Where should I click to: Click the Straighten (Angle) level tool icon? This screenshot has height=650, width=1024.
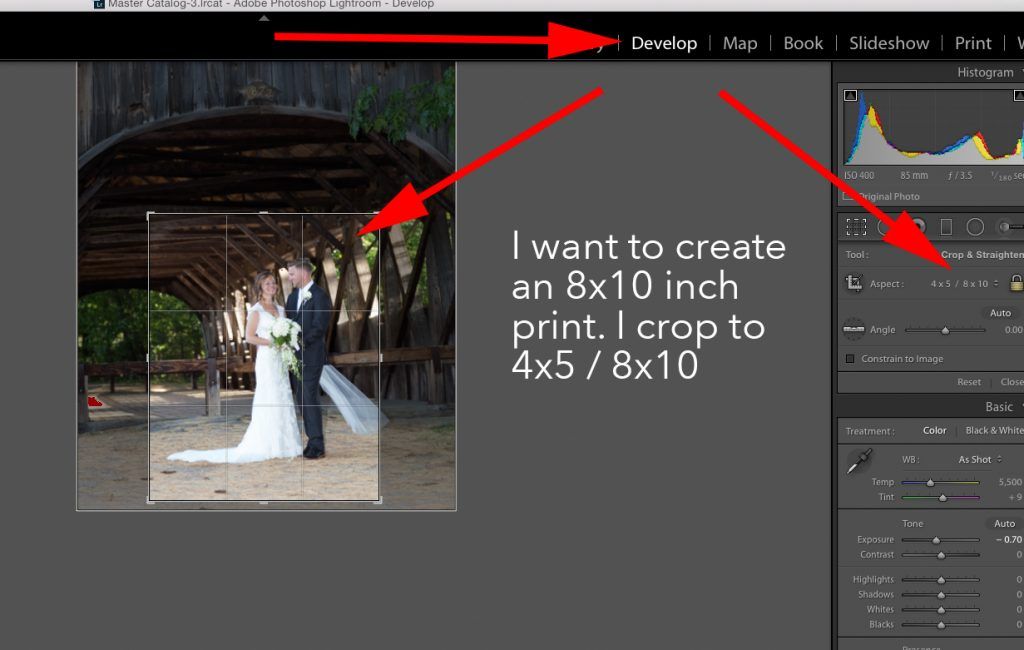[853, 329]
